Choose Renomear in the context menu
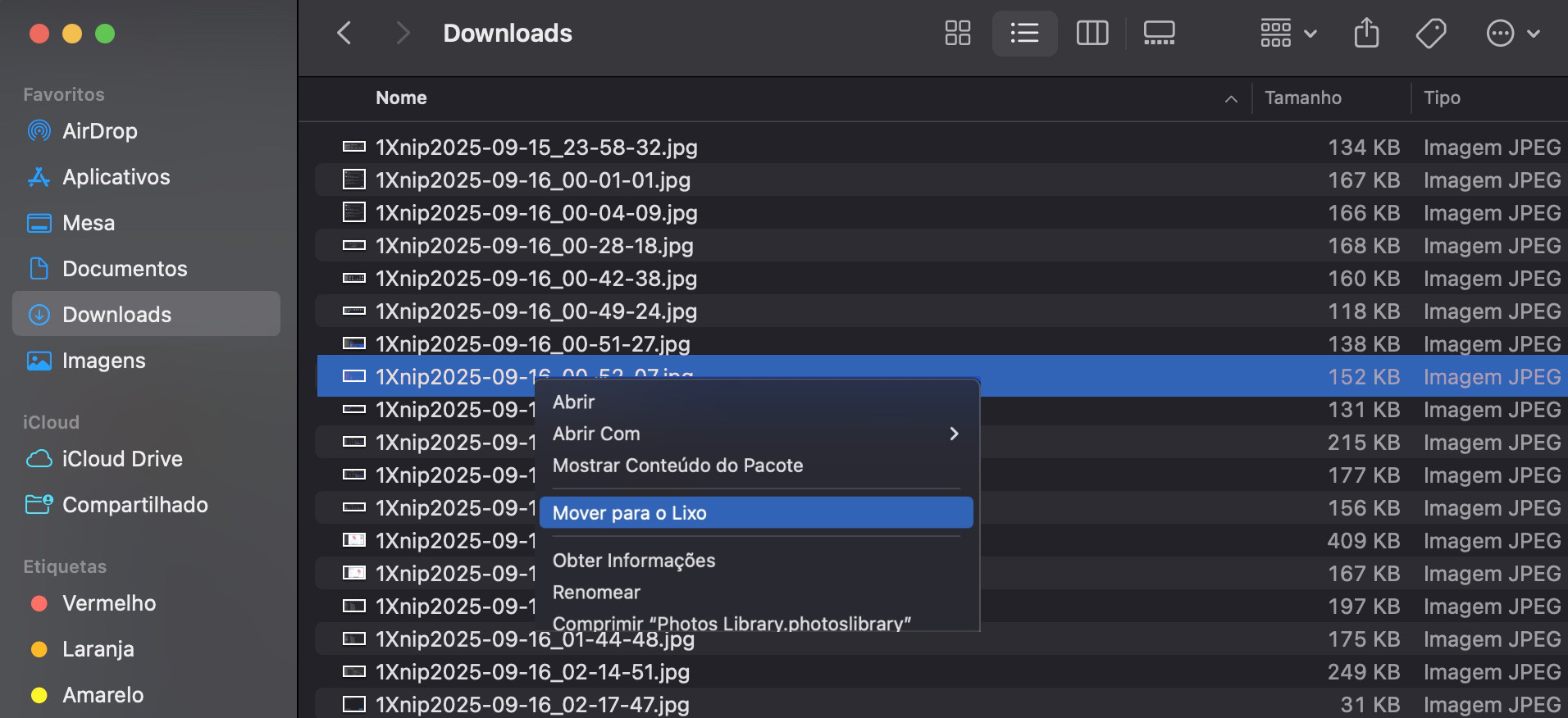1568x718 pixels. pyautogui.click(x=756, y=592)
